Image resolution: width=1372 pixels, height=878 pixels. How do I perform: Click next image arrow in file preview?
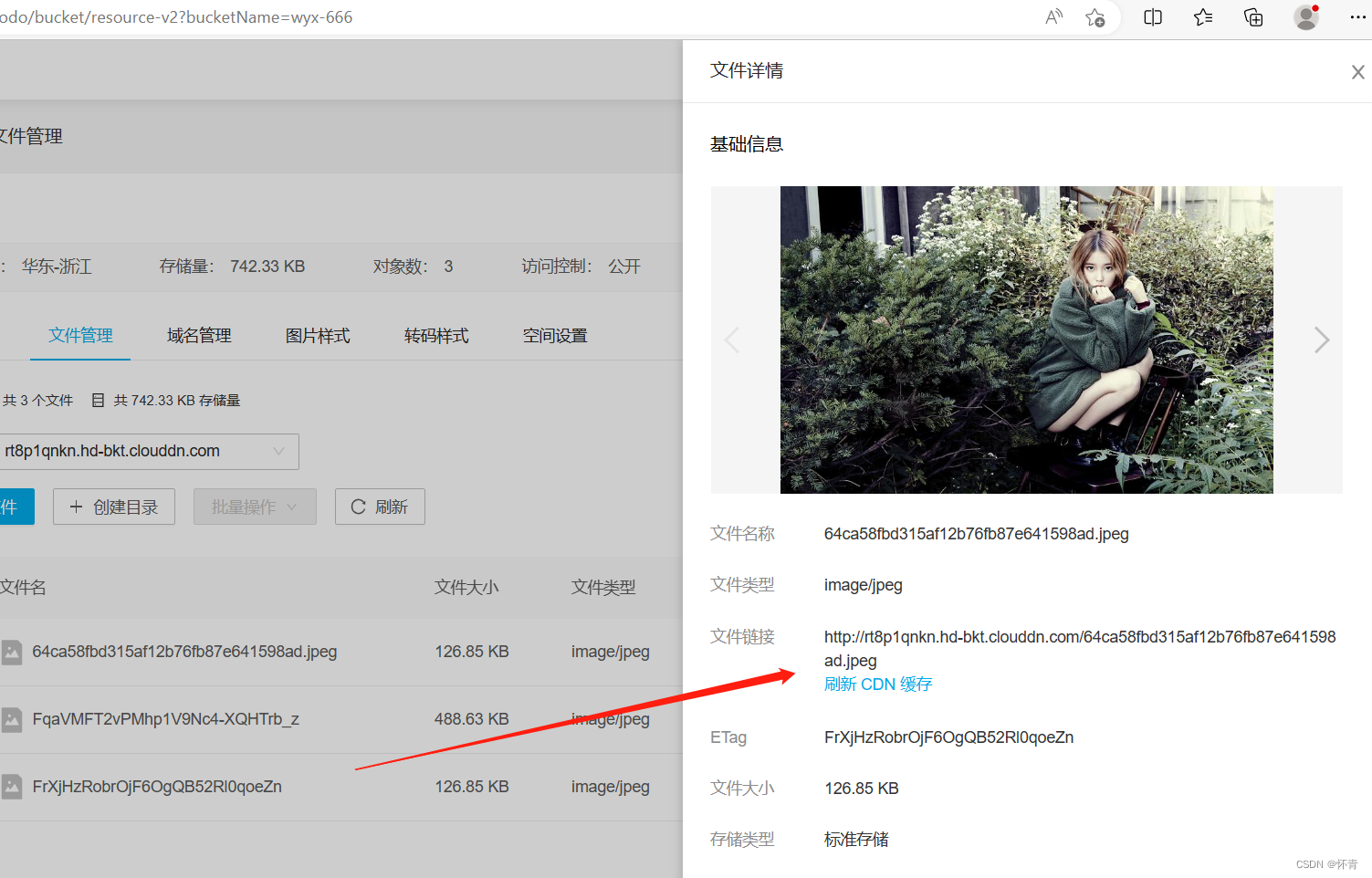click(1322, 339)
